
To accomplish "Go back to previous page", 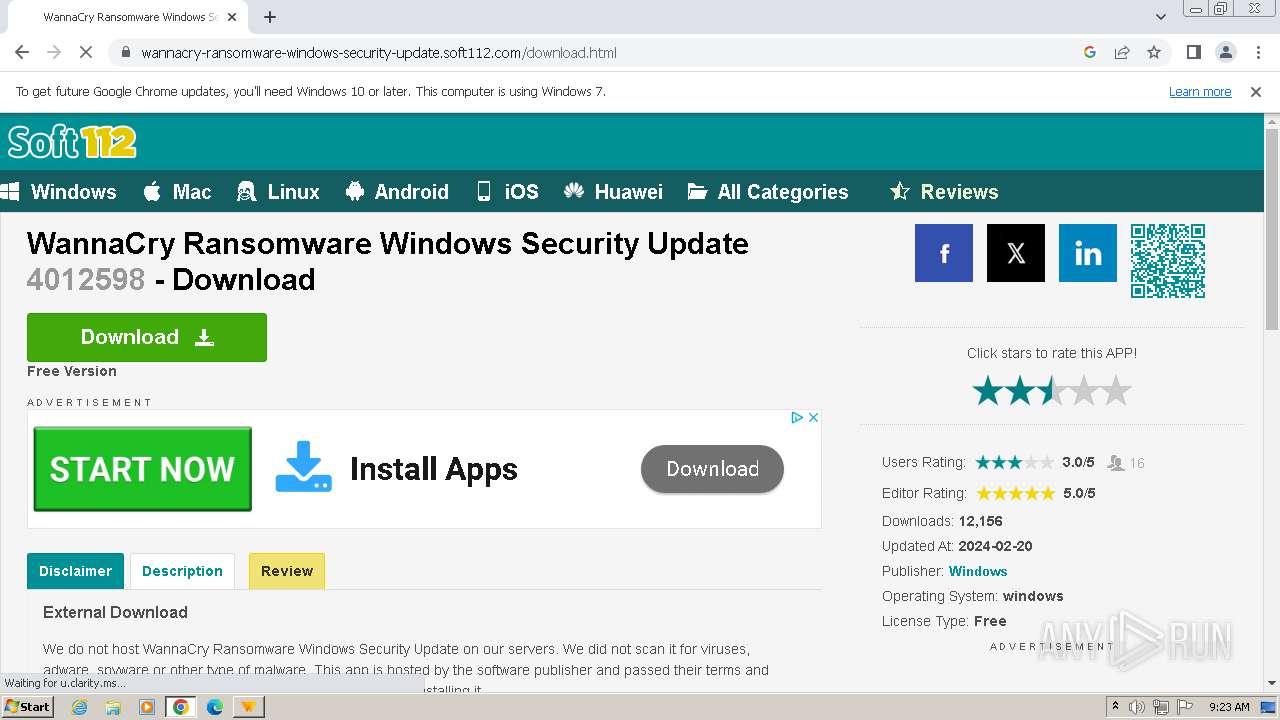I will 22,52.
